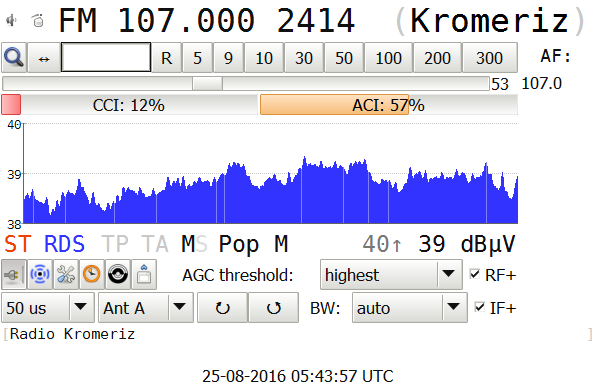Click the 2414 PI code display

(x=315, y=21)
